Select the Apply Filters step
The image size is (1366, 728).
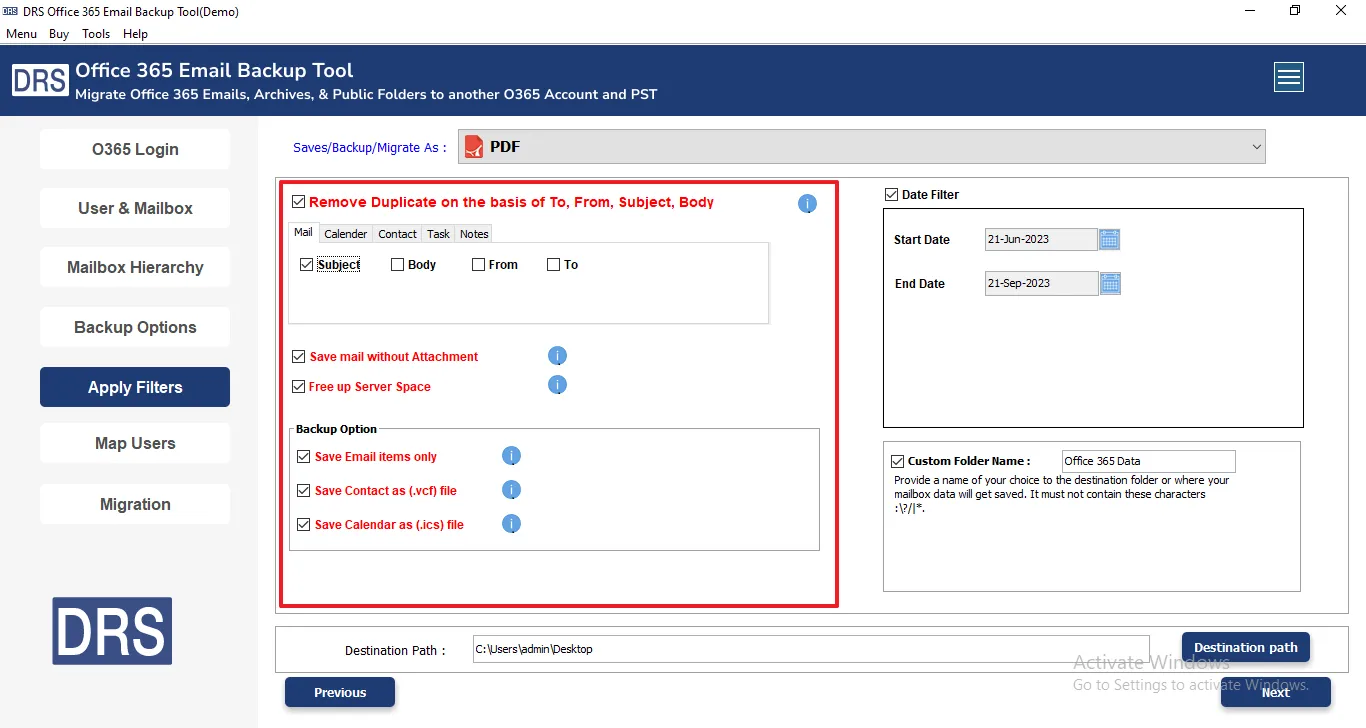coord(135,387)
